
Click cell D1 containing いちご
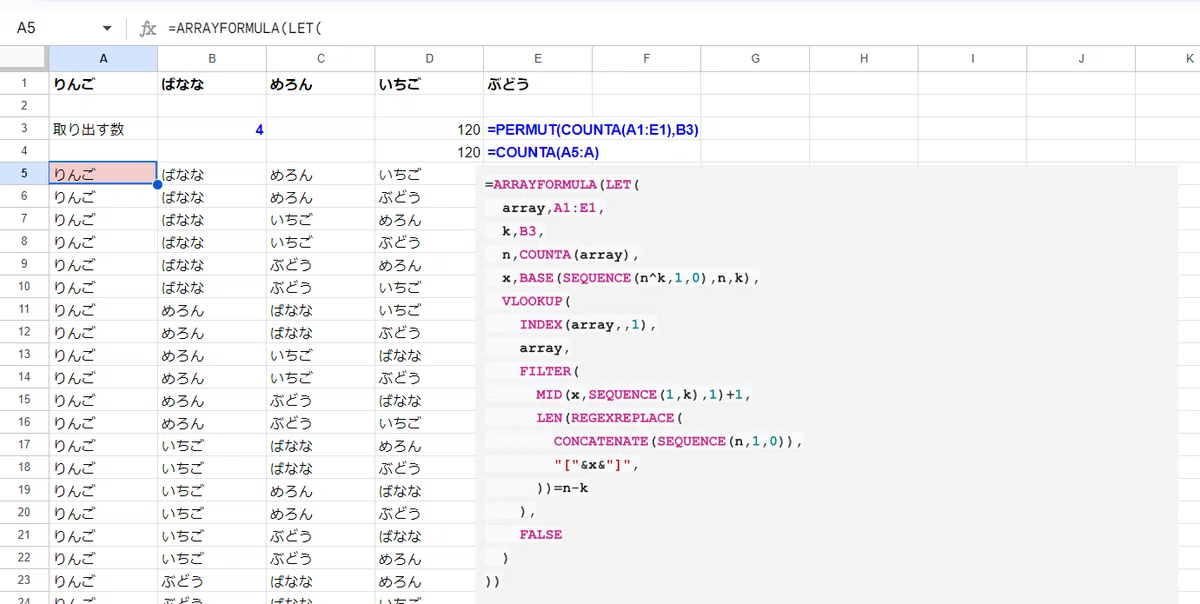coord(429,84)
